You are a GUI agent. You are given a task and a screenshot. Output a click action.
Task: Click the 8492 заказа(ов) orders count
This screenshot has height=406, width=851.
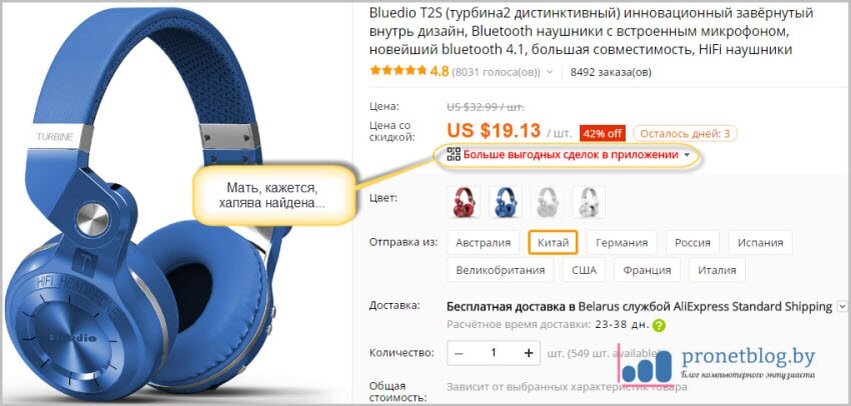[x=611, y=72]
